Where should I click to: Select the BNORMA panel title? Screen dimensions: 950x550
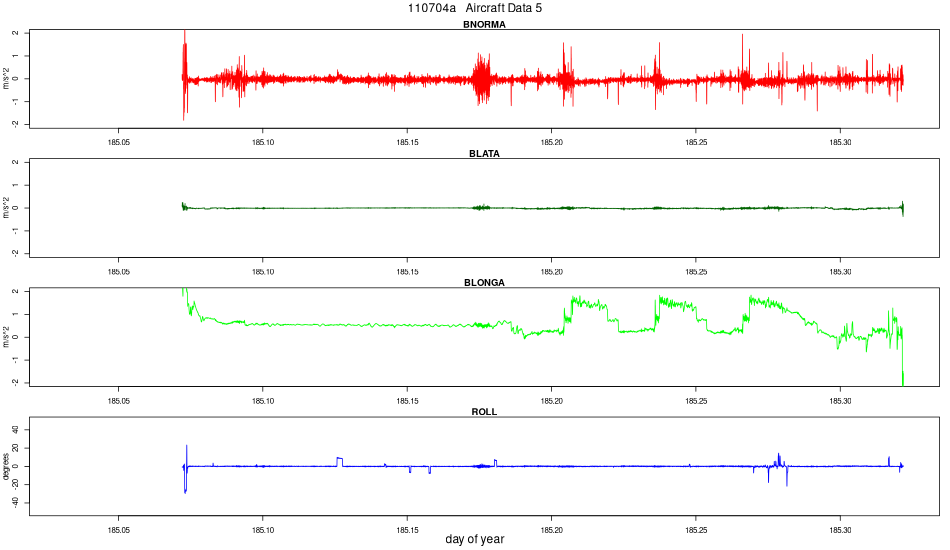[484, 24]
